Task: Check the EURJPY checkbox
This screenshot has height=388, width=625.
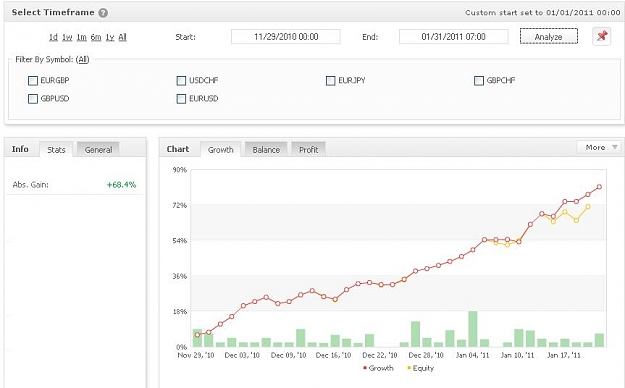Action: click(330, 81)
